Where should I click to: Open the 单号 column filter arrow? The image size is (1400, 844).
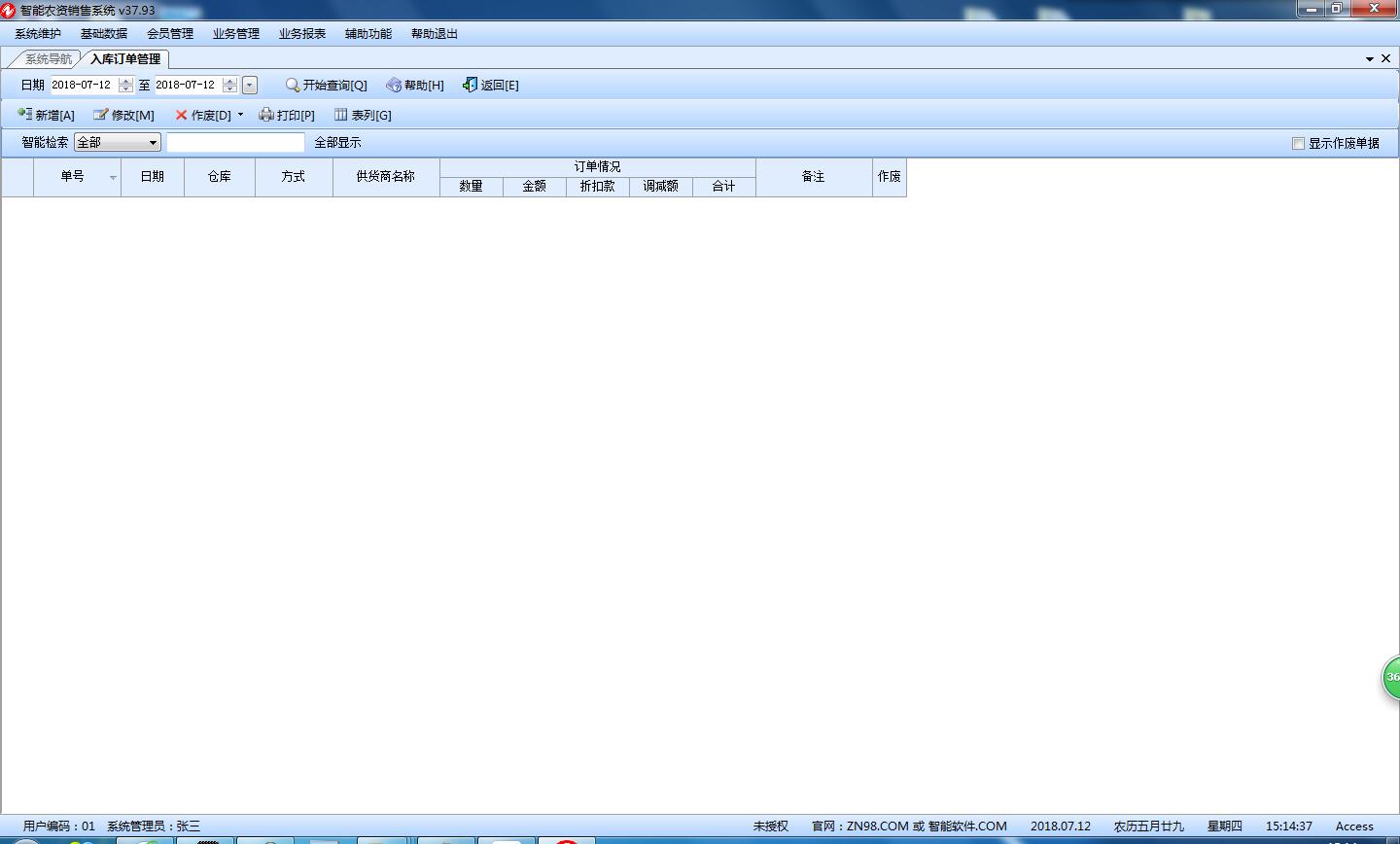pyautogui.click(x=113, y=178)
